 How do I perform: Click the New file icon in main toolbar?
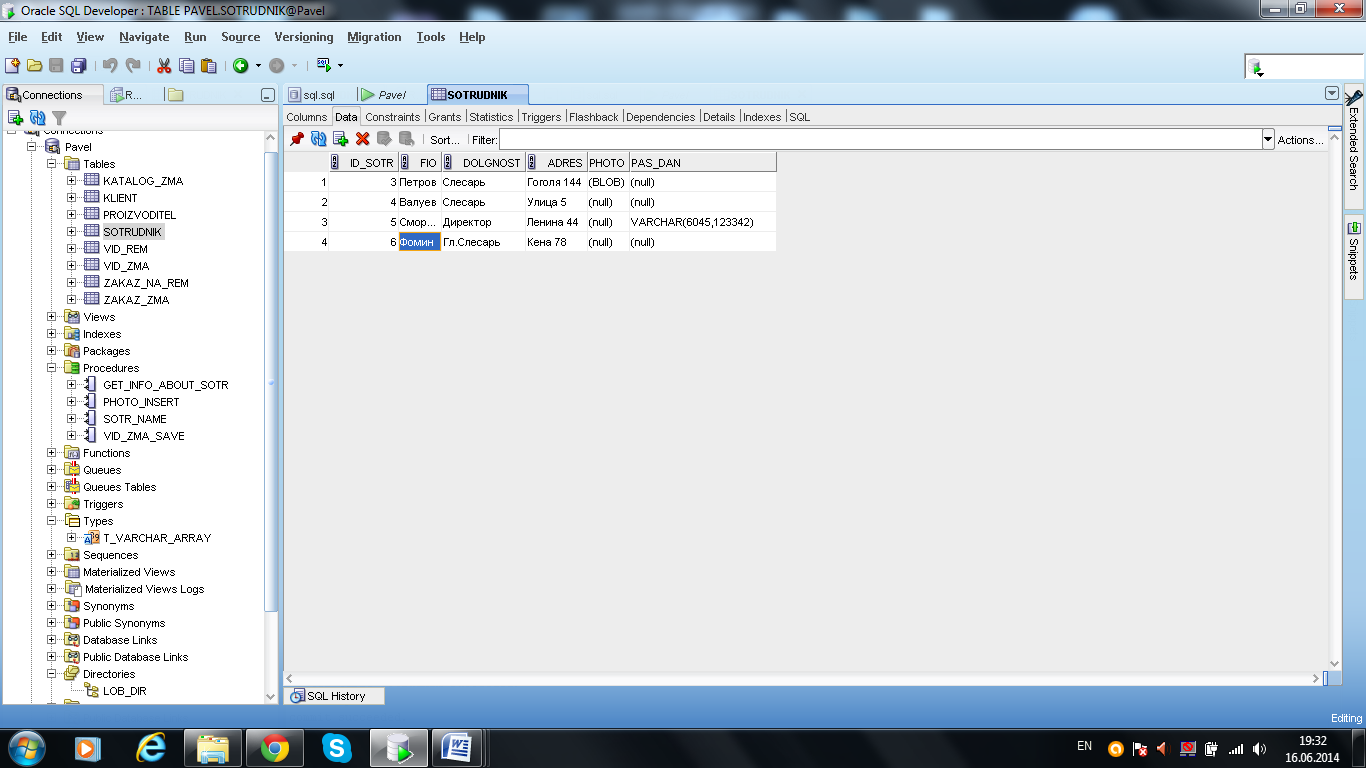pyautogui.click(x=12, y=65)
